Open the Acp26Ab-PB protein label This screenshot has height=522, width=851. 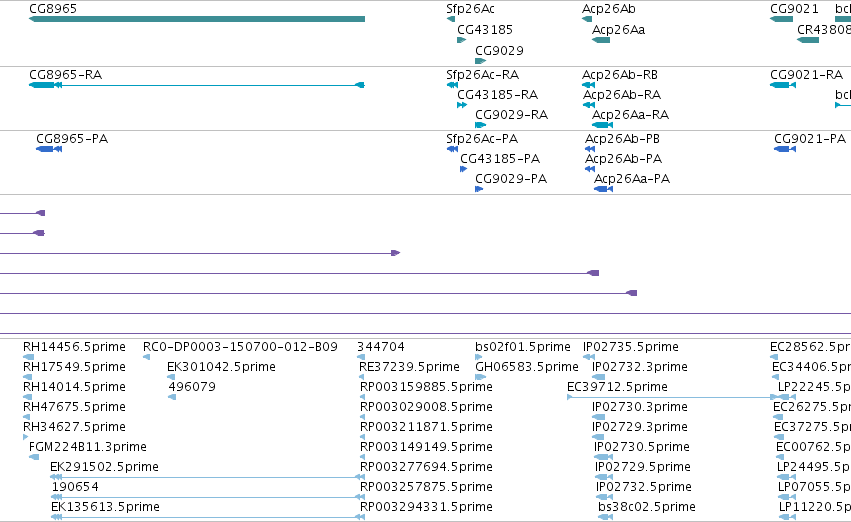[623, 139]
